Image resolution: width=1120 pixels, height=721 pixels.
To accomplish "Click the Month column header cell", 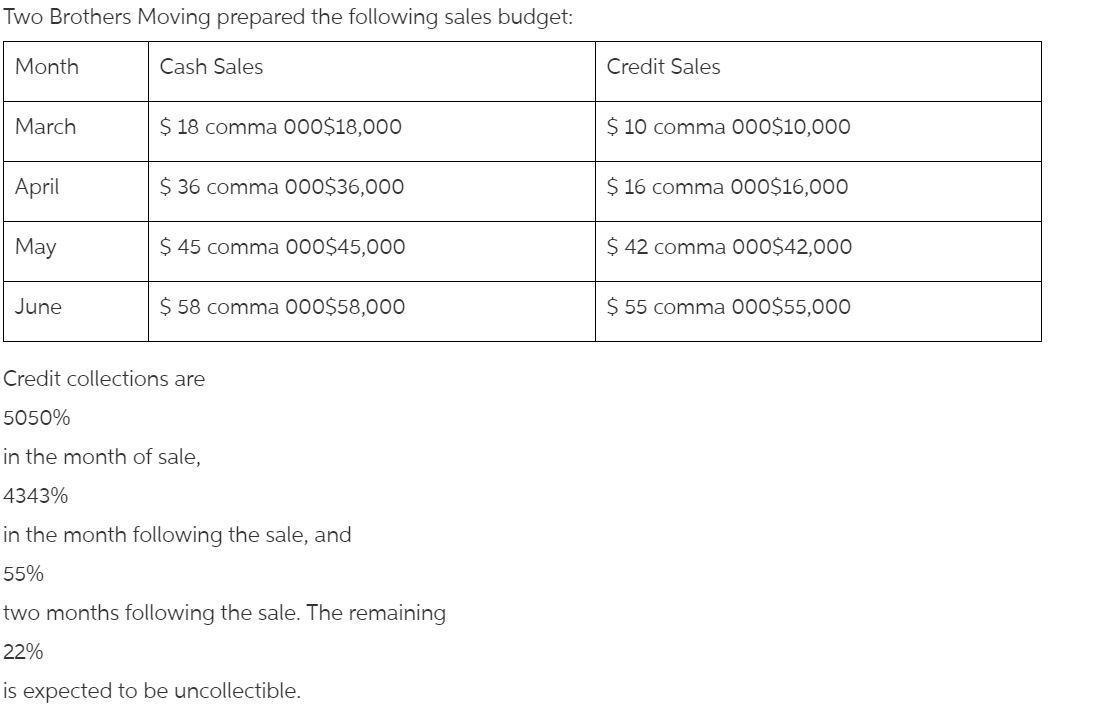I will coord(76,71).
